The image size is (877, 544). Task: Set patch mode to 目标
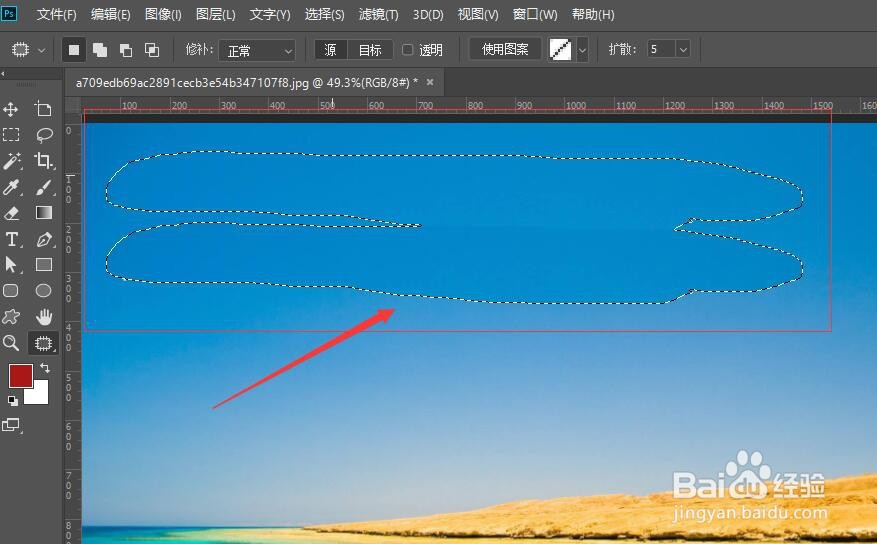370,50
